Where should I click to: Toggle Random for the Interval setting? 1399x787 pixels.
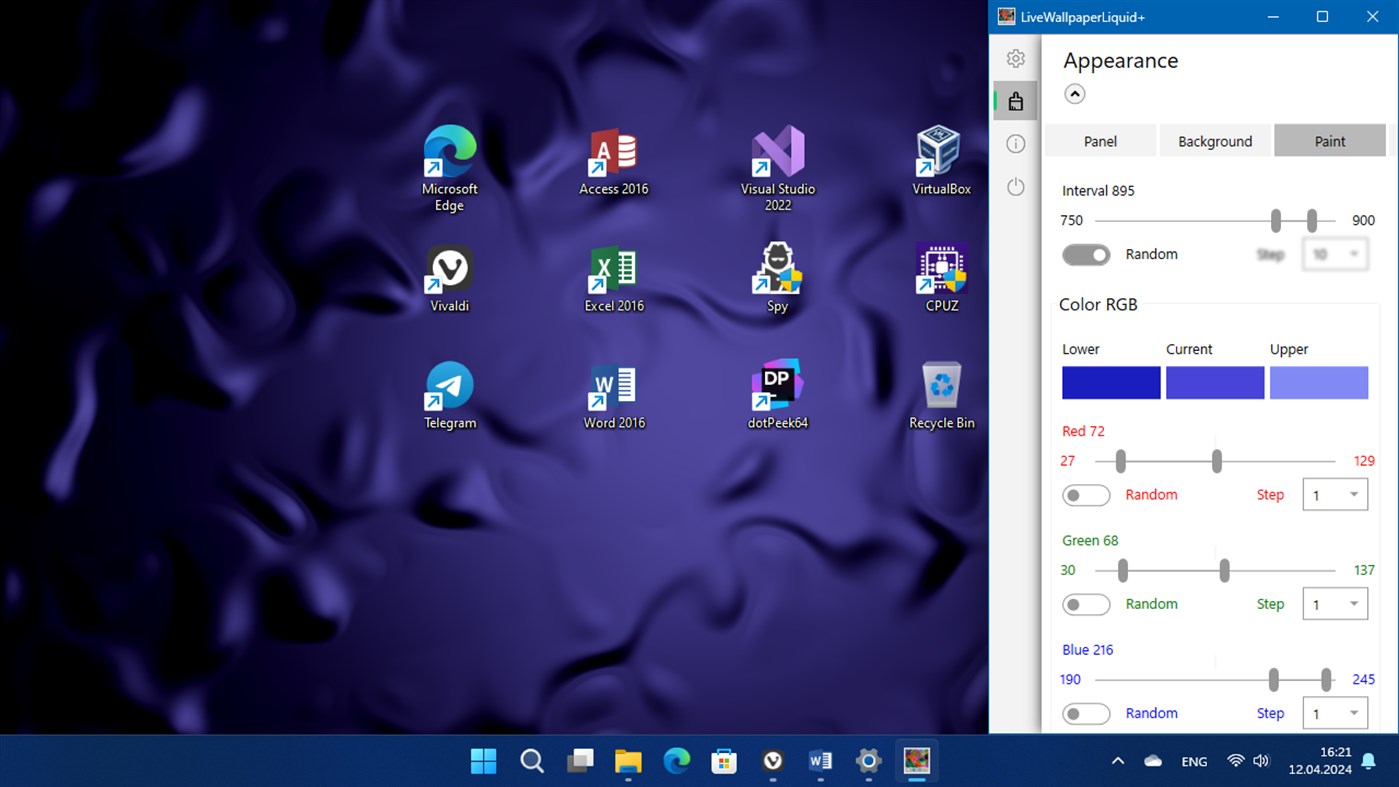pos(1086,255)
